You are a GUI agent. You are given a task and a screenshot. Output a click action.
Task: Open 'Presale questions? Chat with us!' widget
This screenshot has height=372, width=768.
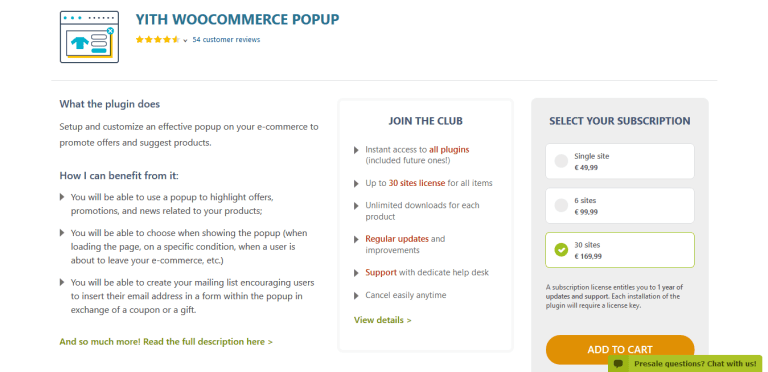coord(685,364)
